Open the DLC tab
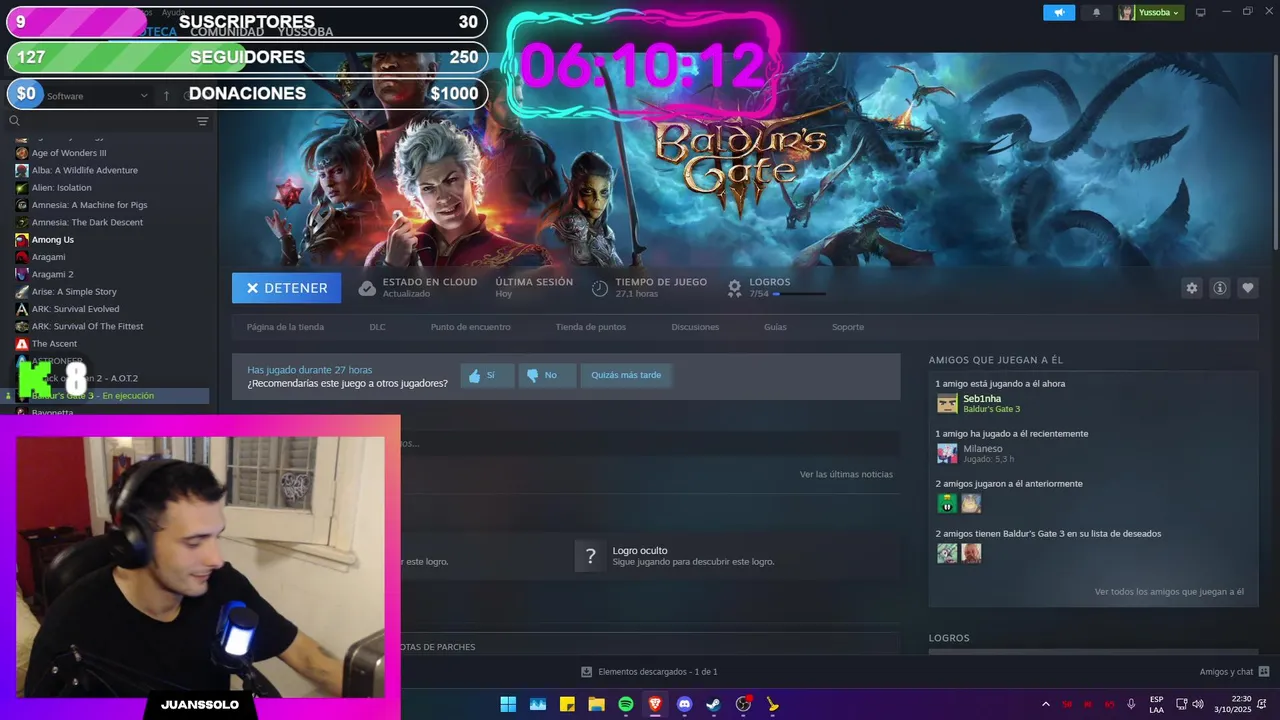 click(x=377, y=327)
